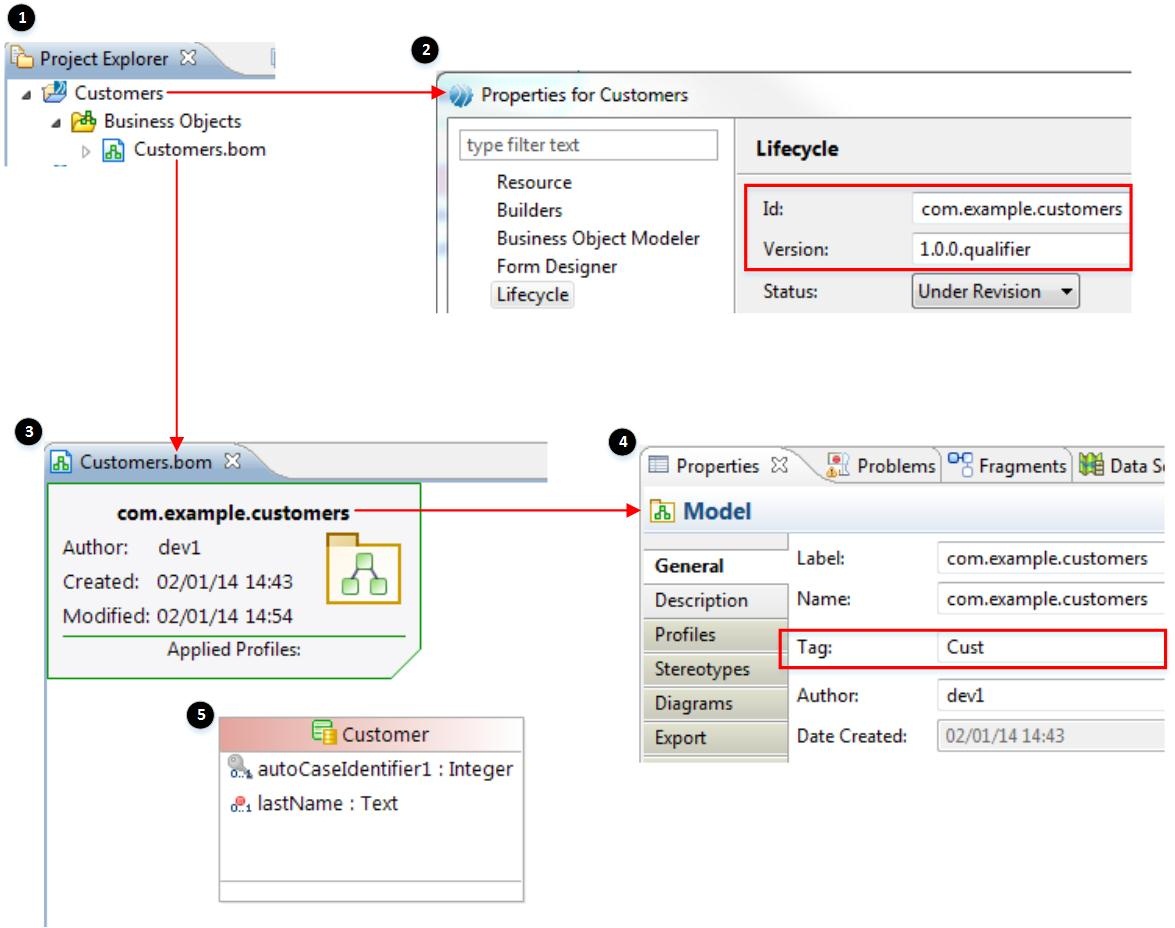Click the Author field containing dev1
The width and height of the screenshot is (1175, 928).
[x=1051, y=696]
